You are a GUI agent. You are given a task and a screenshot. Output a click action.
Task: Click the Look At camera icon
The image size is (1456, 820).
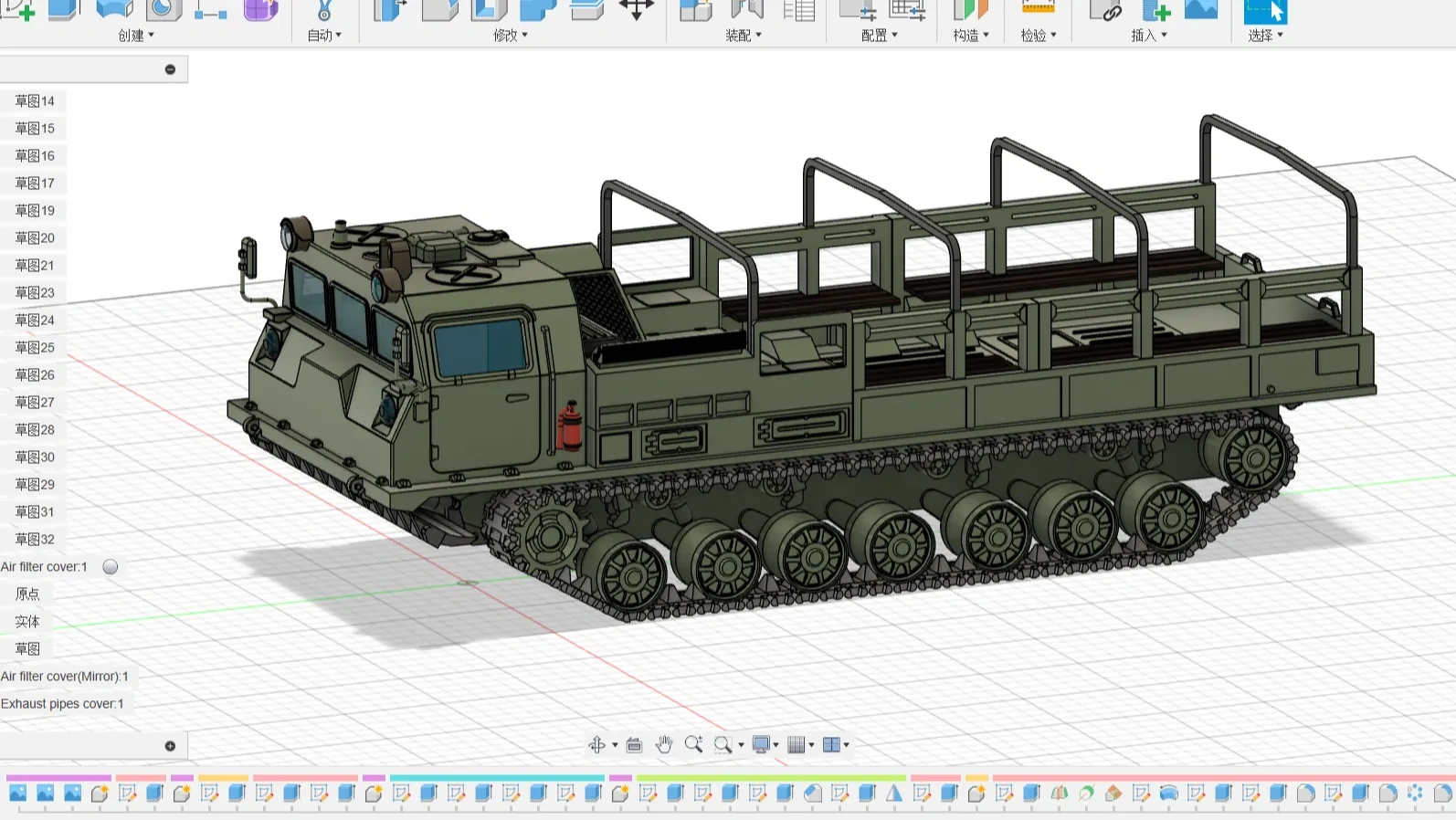point(634,745)
